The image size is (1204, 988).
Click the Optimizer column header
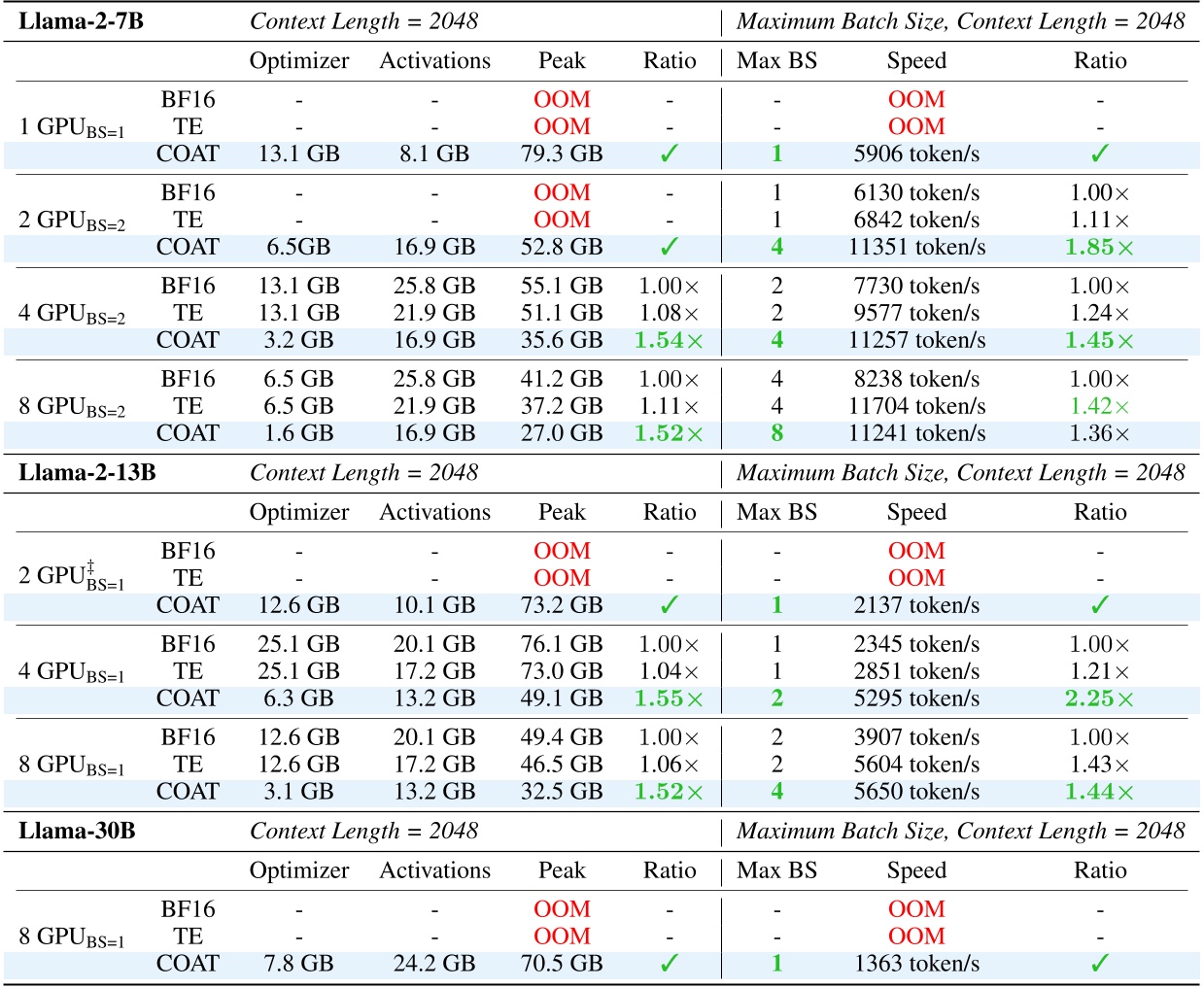[x=301, y=60]
